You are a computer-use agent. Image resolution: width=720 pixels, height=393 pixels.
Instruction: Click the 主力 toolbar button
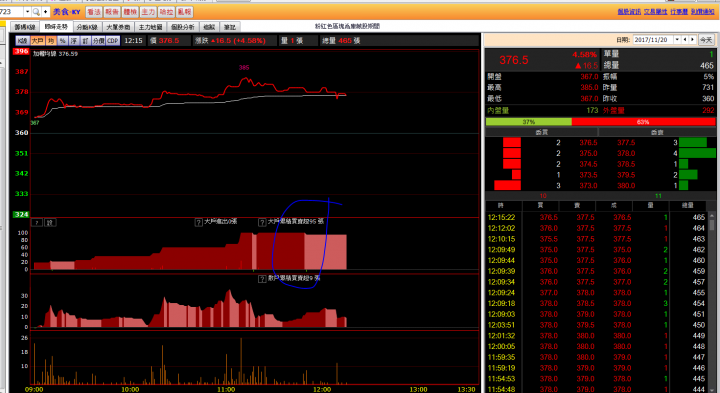[148, 12]
